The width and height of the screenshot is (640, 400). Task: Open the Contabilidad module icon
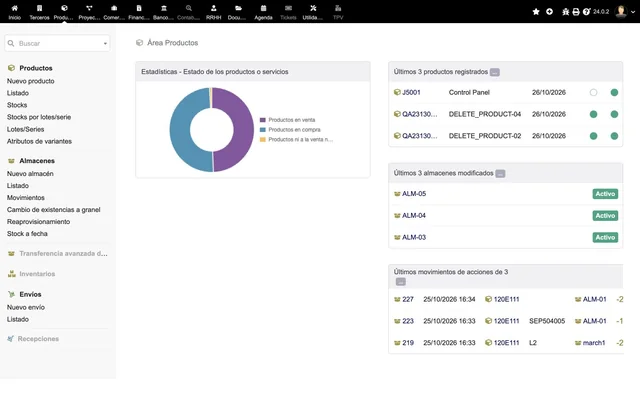pos(189,8)
